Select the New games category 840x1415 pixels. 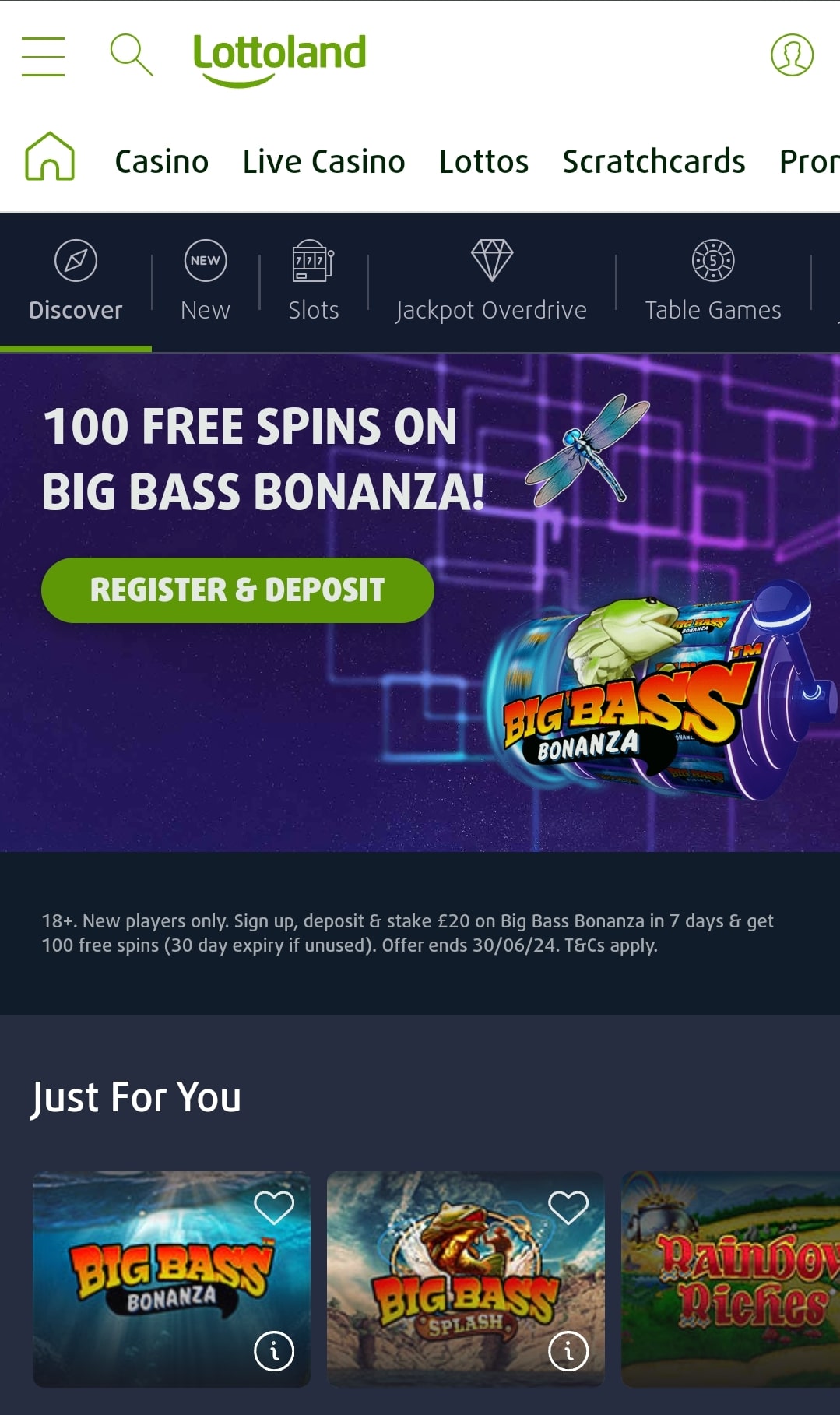tap(206, 282)
